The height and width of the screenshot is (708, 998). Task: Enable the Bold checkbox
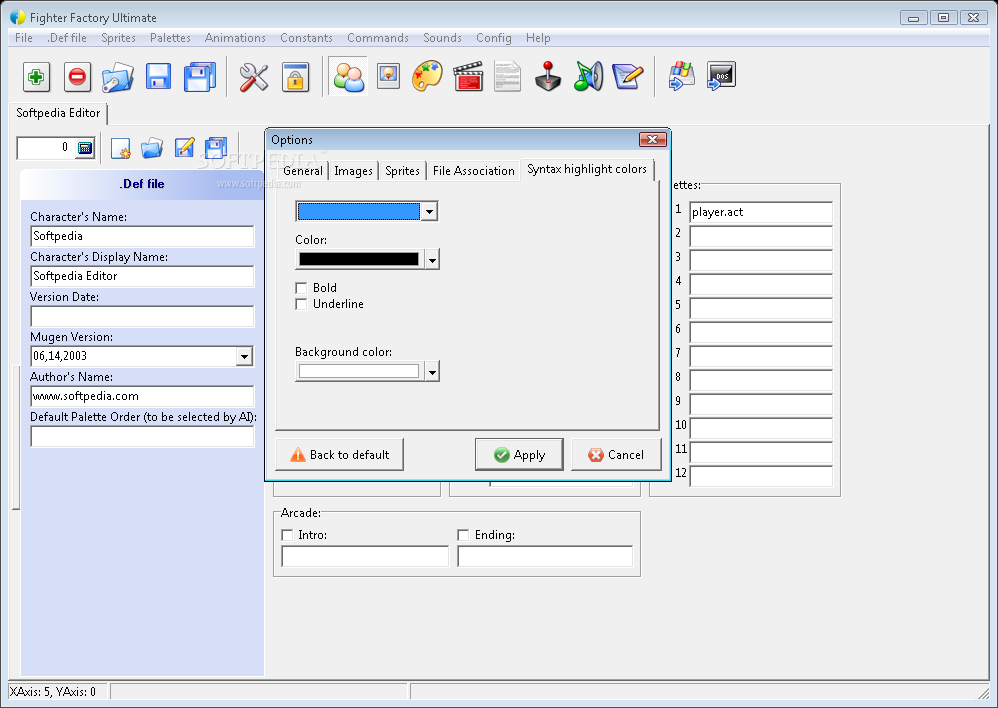[x=301, y=288]
